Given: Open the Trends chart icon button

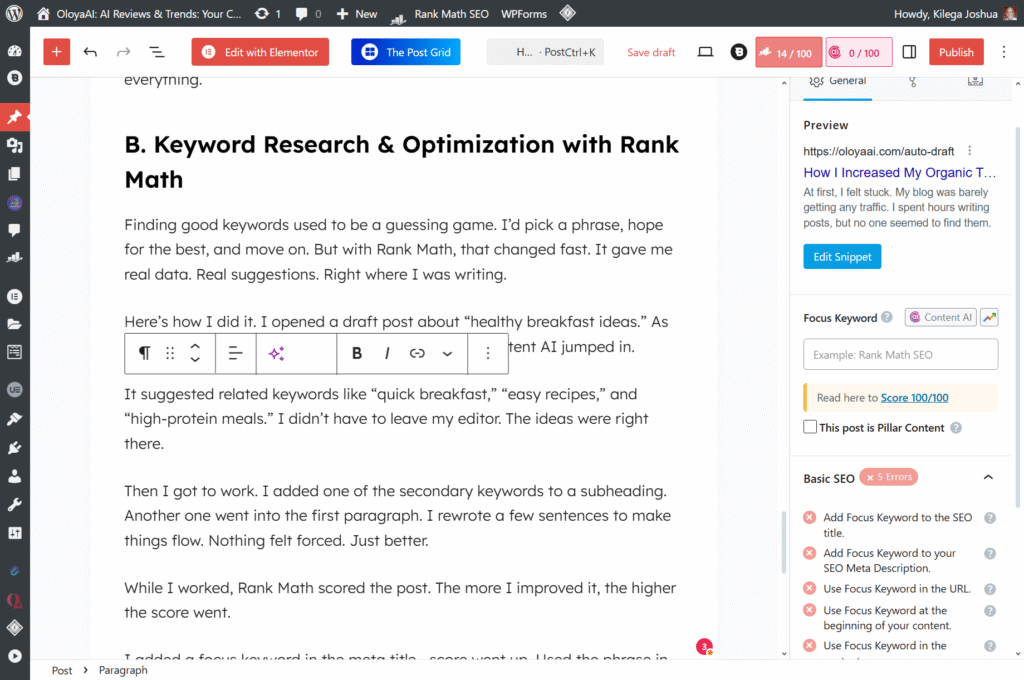Looking at the screenshot, I should point(989,317).
